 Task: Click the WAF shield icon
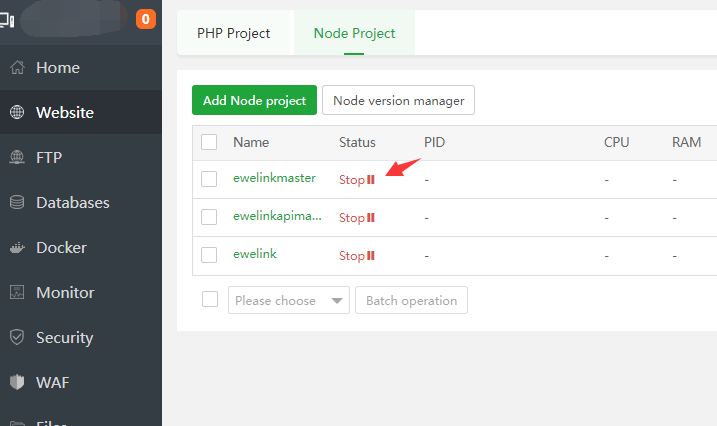coord(17,383)
